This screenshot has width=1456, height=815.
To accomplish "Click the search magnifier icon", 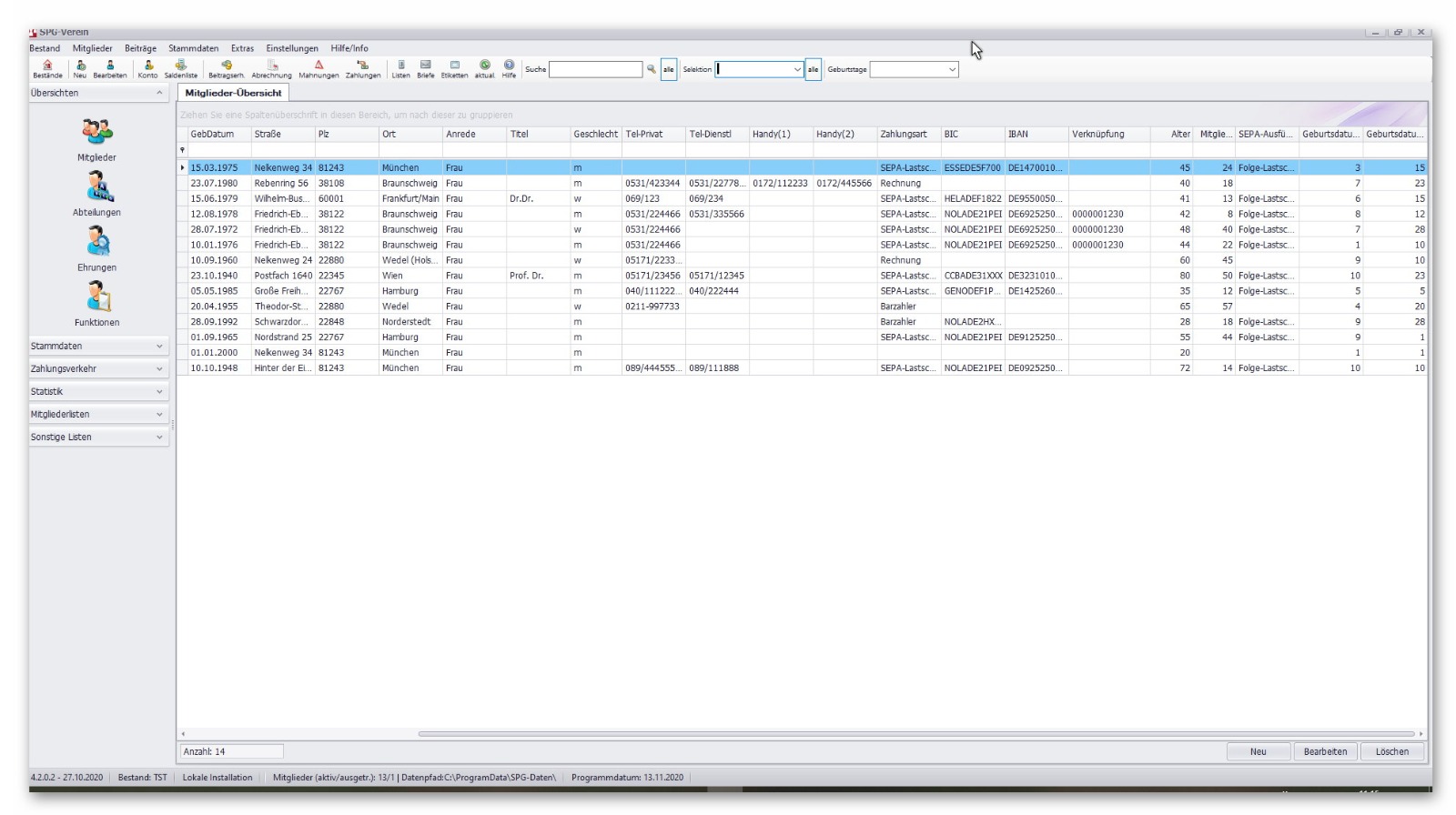I will [652, 69].
